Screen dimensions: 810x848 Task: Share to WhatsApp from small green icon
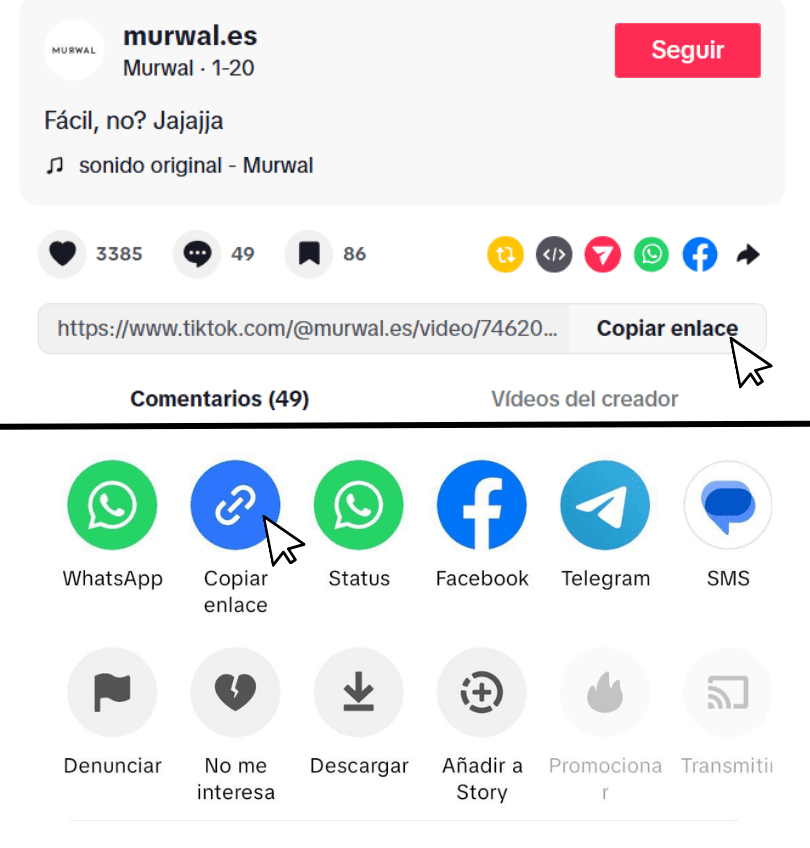coord(651,254)
